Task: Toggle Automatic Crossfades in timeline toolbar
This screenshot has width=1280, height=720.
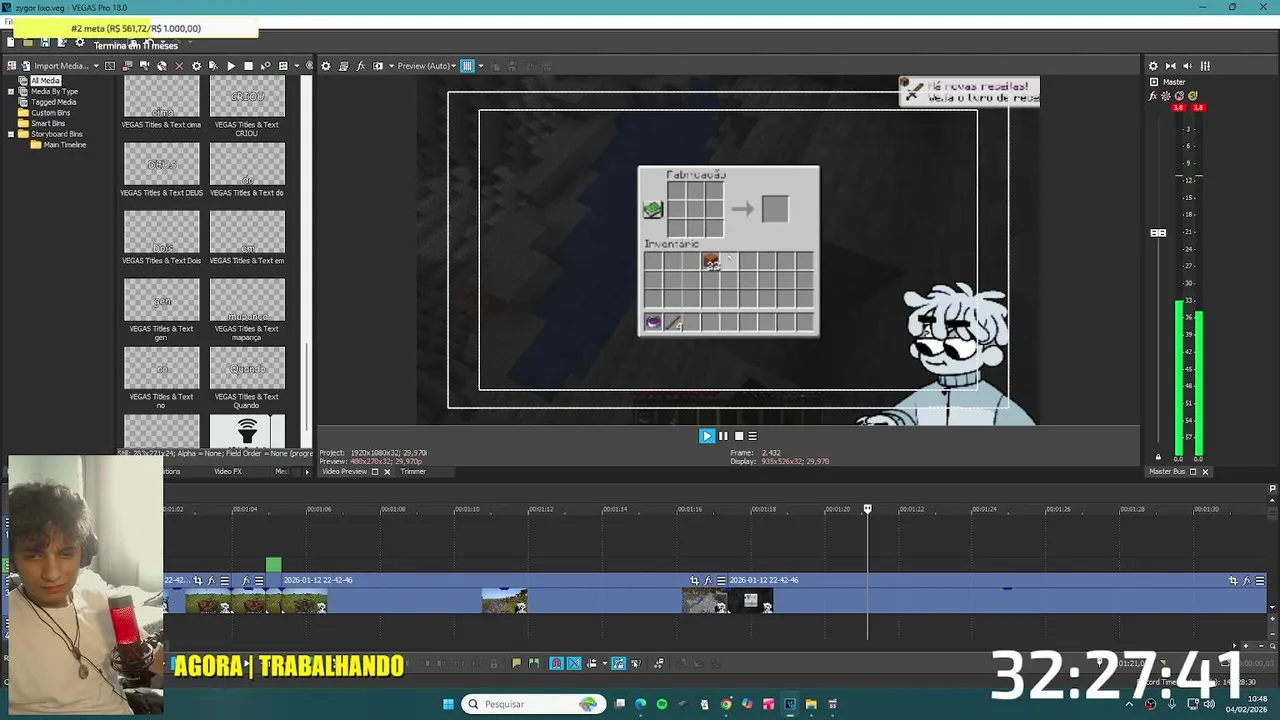Action: pyautogui.click(x=574, y=663)
